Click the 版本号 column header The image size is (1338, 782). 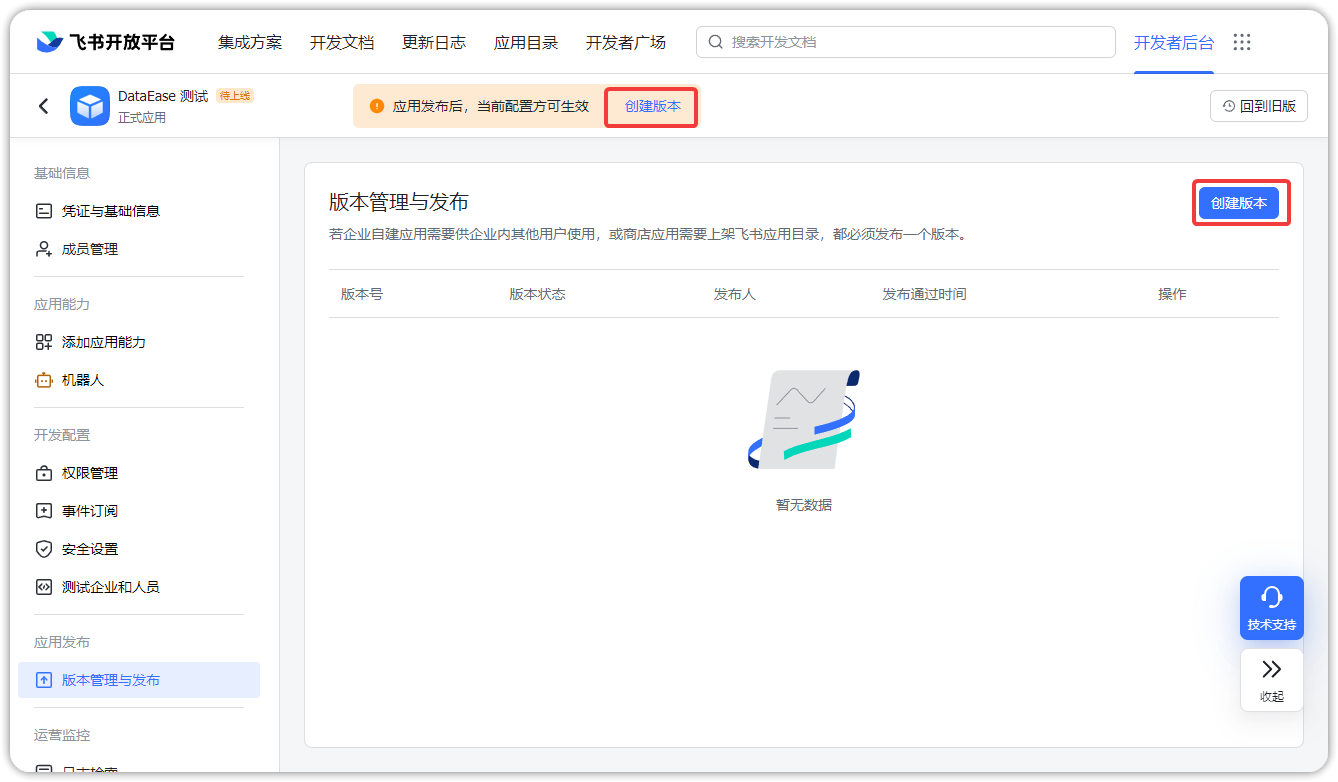(x=362, y=294)
